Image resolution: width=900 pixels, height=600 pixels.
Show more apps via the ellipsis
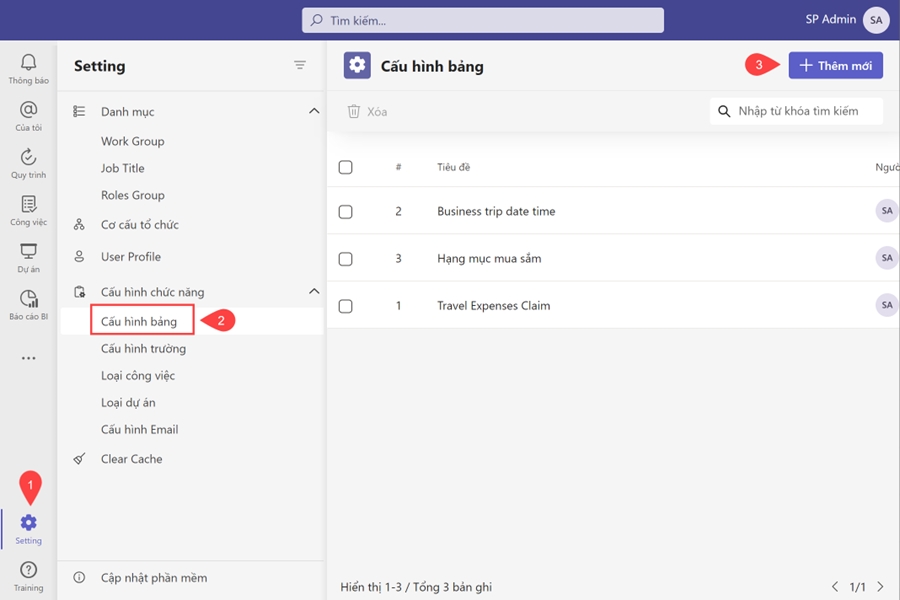[x=28, y=358]
